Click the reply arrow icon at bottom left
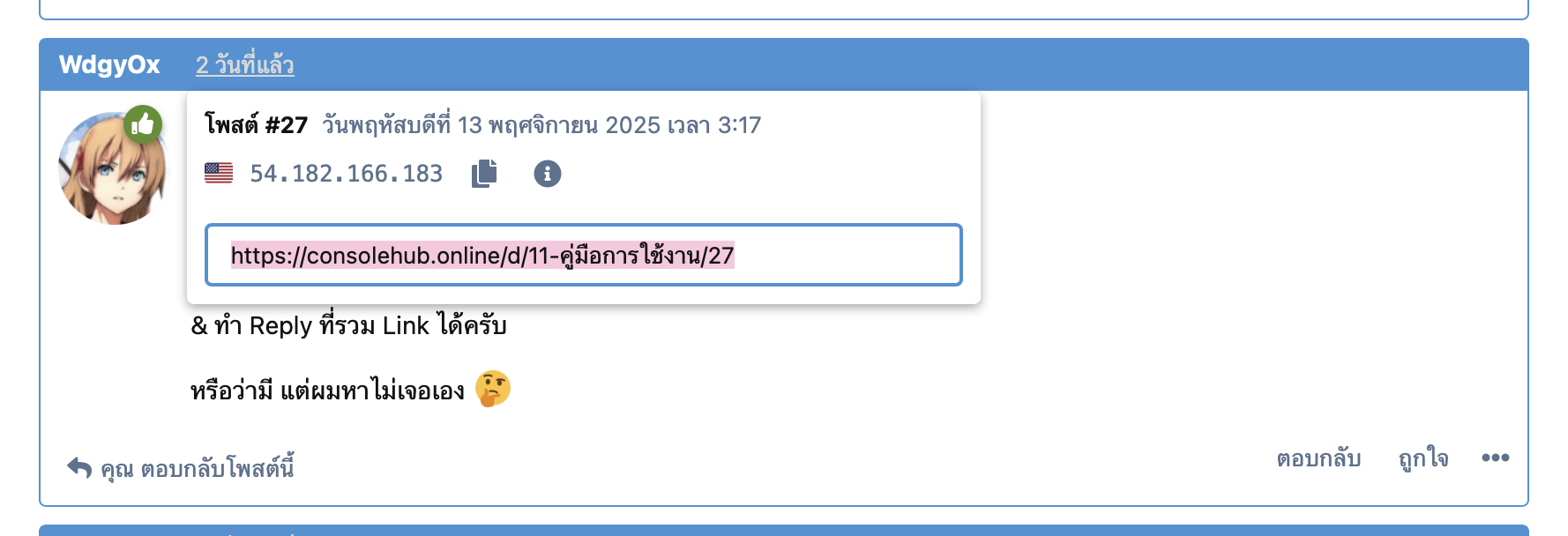 [x=79, y=467]
